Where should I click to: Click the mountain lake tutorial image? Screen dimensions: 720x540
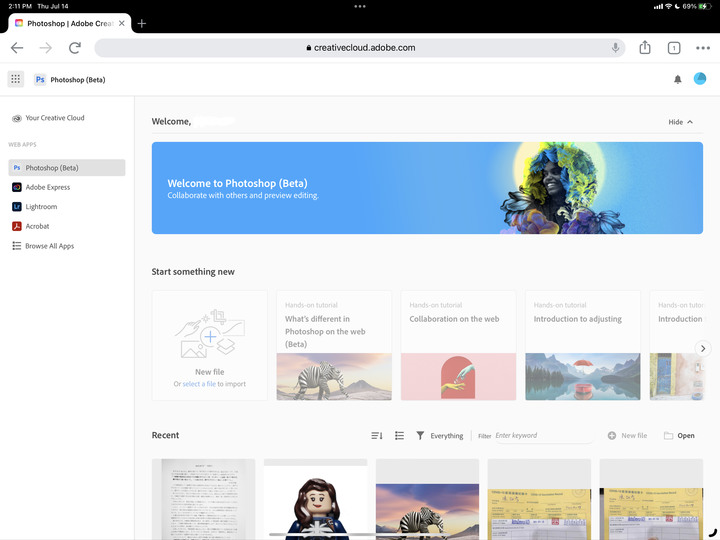(x=583, y=377)
